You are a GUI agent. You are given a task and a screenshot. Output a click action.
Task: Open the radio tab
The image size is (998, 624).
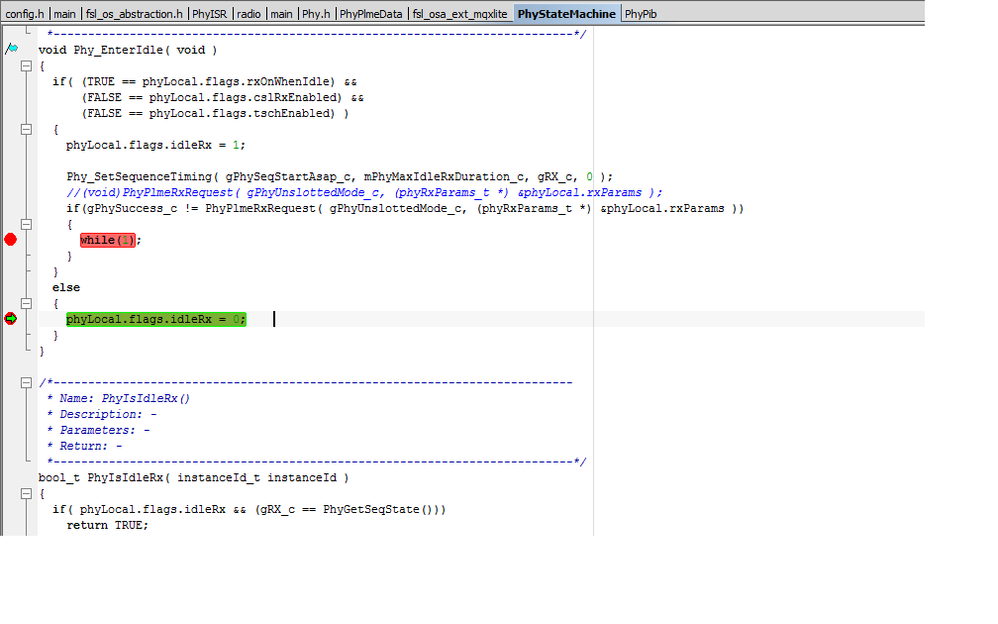(249, 13)
